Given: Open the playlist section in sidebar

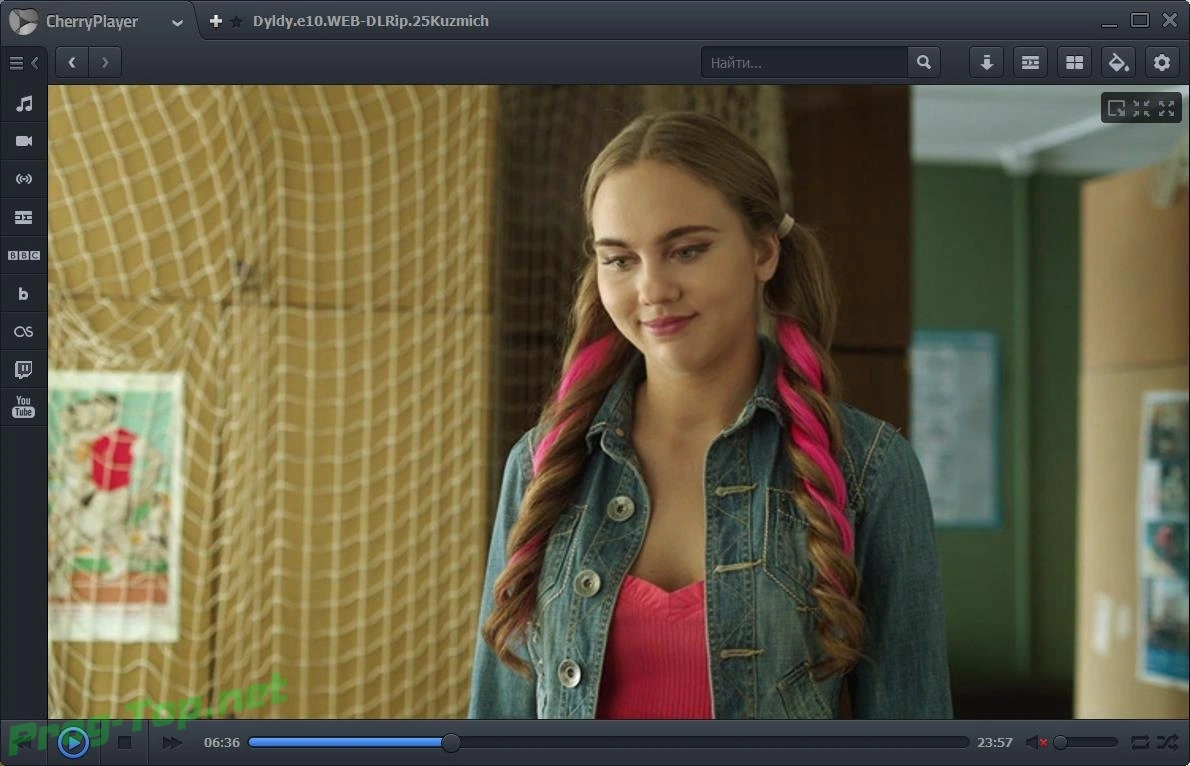Looking at the screenshot, I should [x=24, y=218].
